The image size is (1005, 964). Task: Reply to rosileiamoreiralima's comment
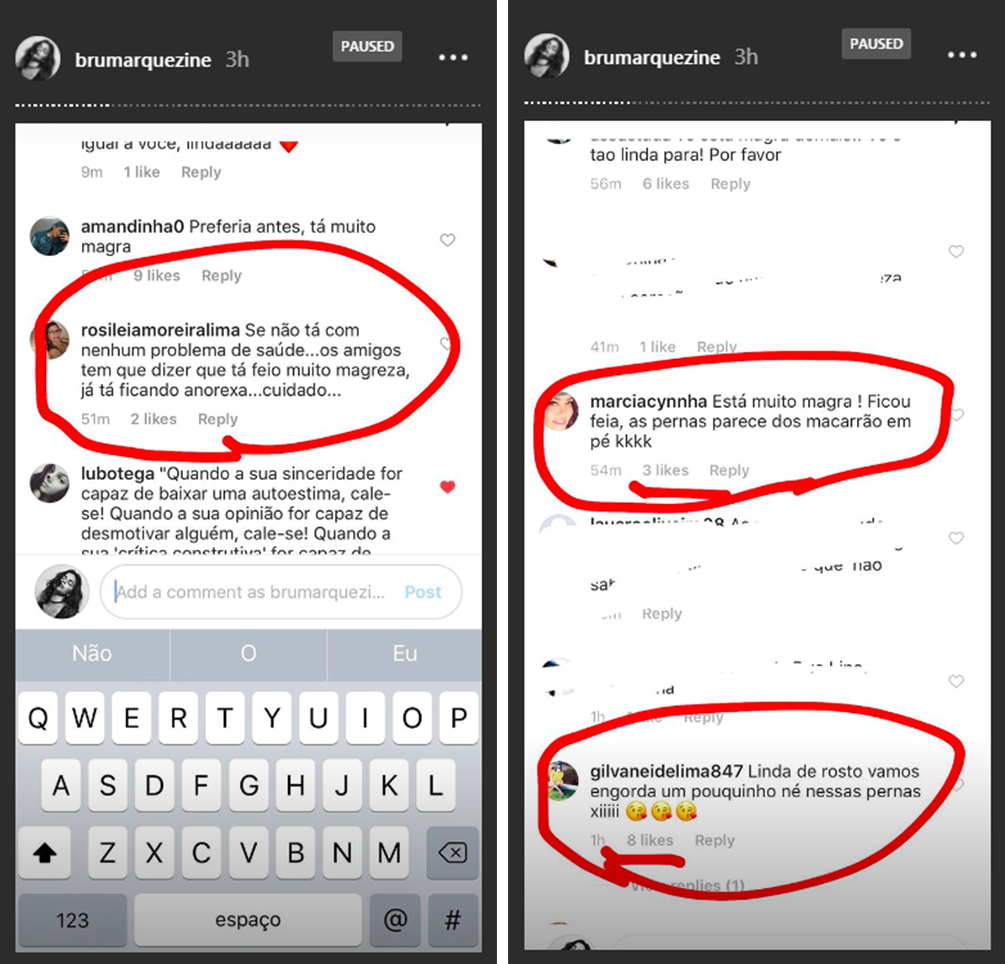pos(217,419)
